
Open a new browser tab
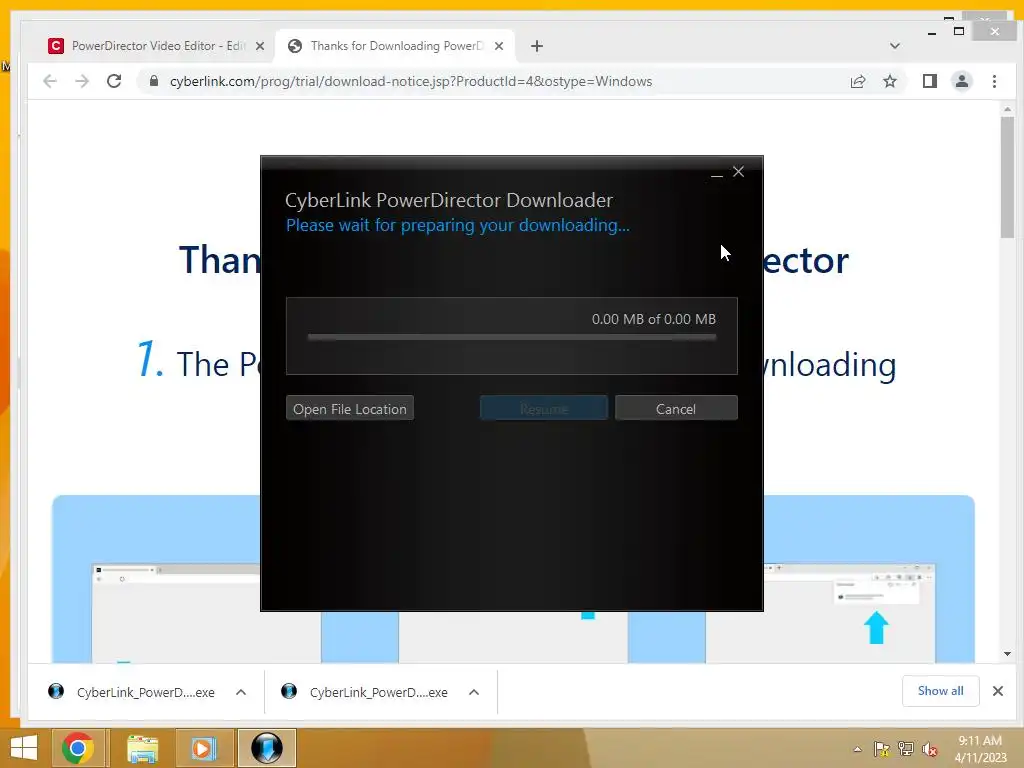point(536,46)
